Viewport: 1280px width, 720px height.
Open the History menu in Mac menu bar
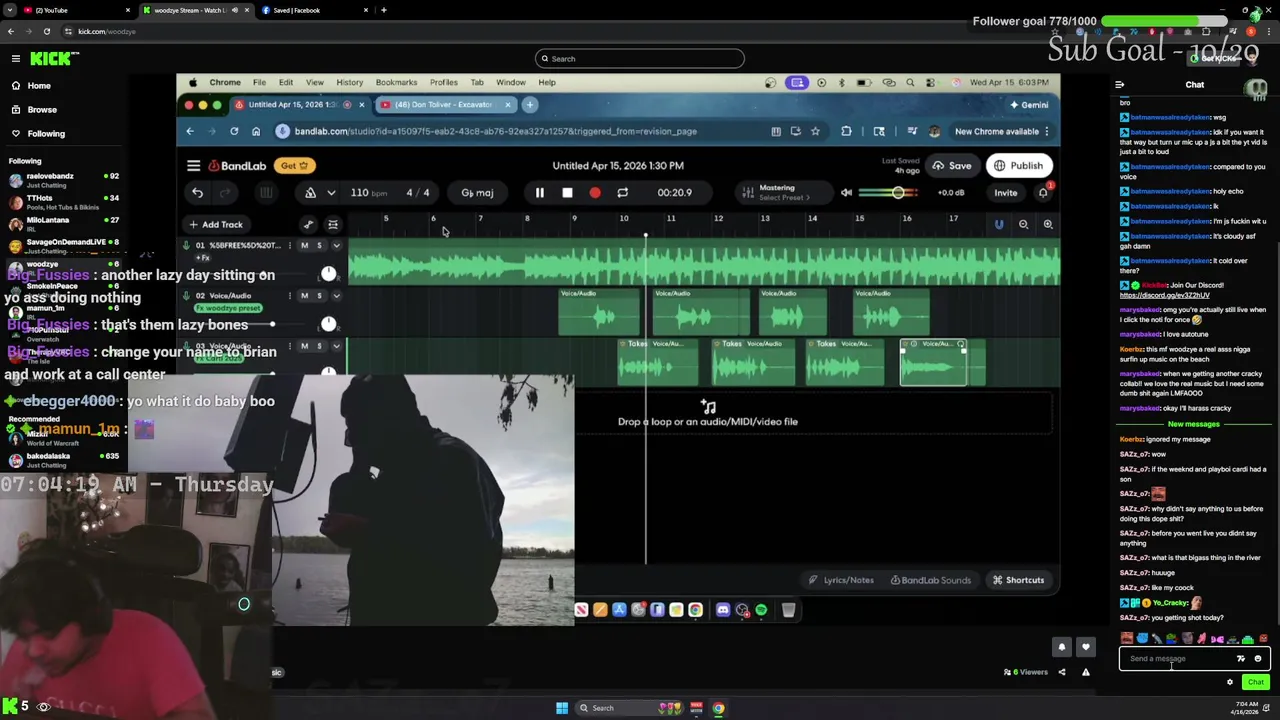(x=349, y=82)
